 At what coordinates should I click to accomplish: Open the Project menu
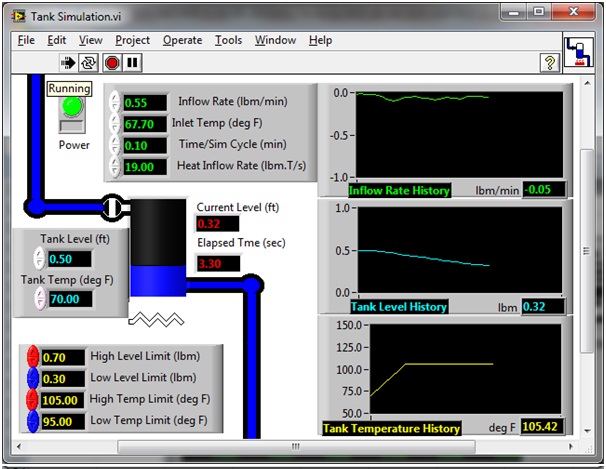132,40
